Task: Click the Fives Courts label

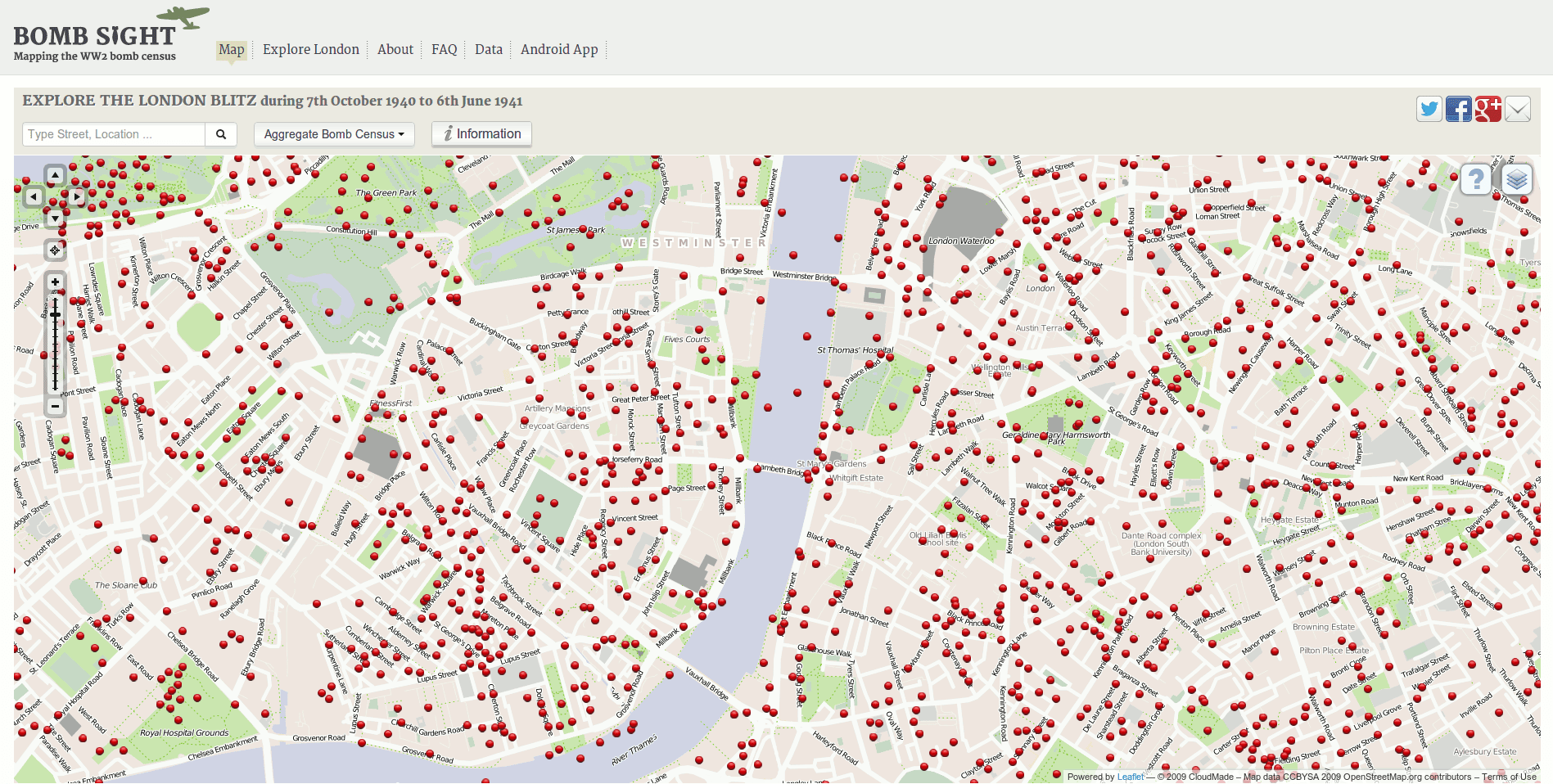Action: [x=687, y=339]
